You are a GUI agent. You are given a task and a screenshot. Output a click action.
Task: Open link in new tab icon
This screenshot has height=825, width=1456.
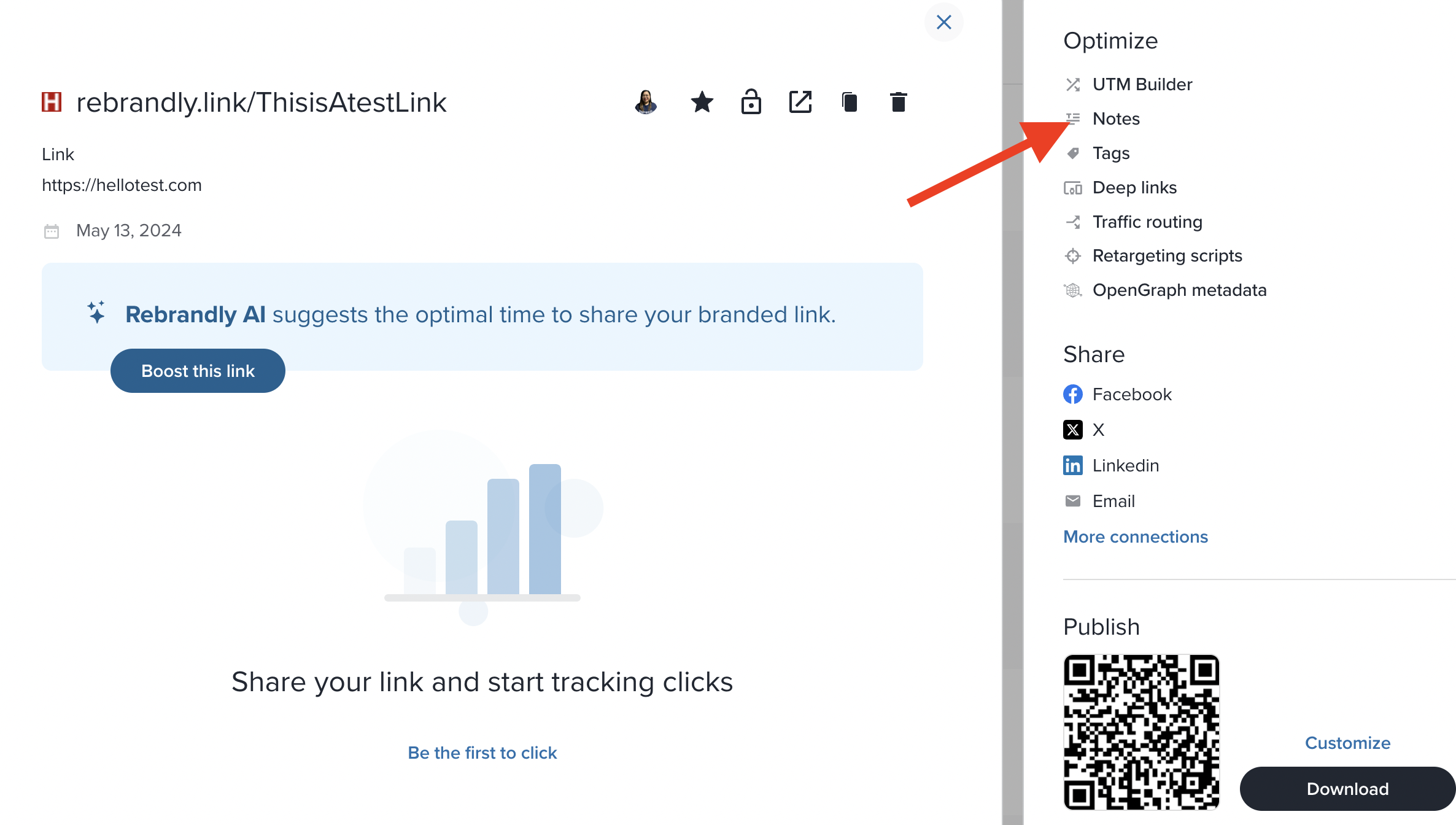[x=800, y=102]
